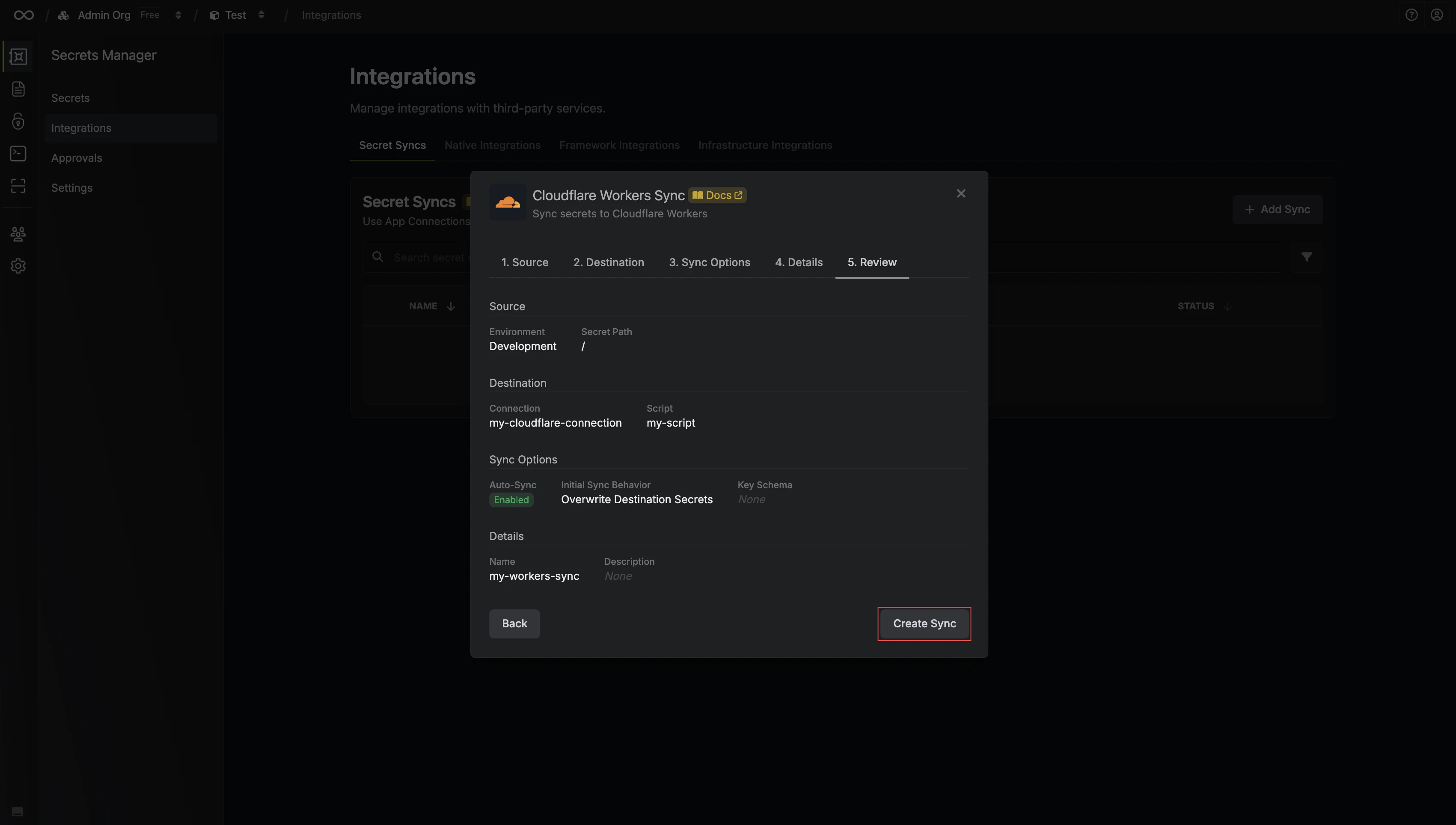The height and width of the screenshot is (825, 1456).
Task: Expand the Admin Org organization switcher
Action: point(178,15)
